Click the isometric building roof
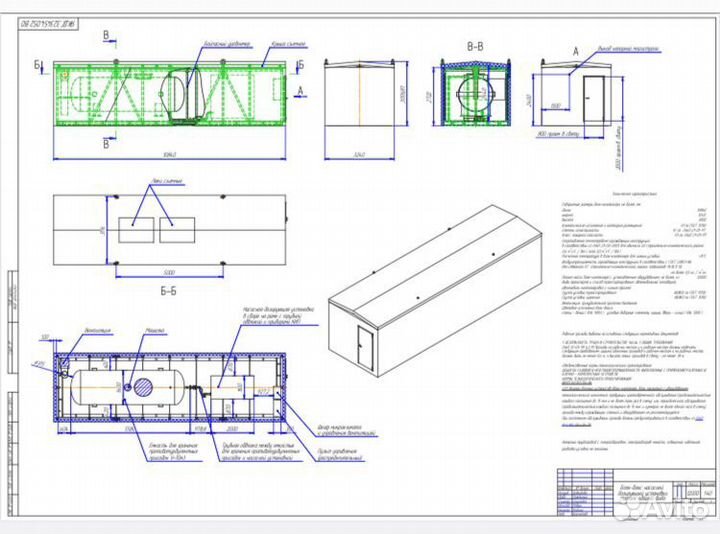Screen dimensions: 720x534 point(430,259)
